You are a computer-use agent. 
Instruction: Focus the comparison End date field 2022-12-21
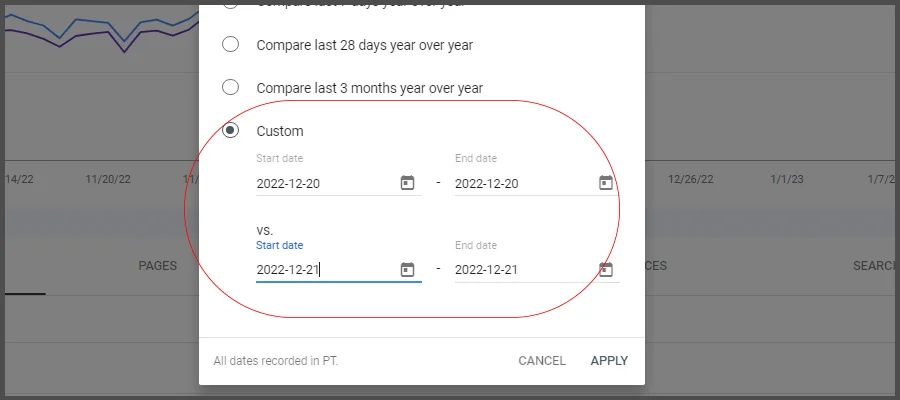(x=518, y=270)
